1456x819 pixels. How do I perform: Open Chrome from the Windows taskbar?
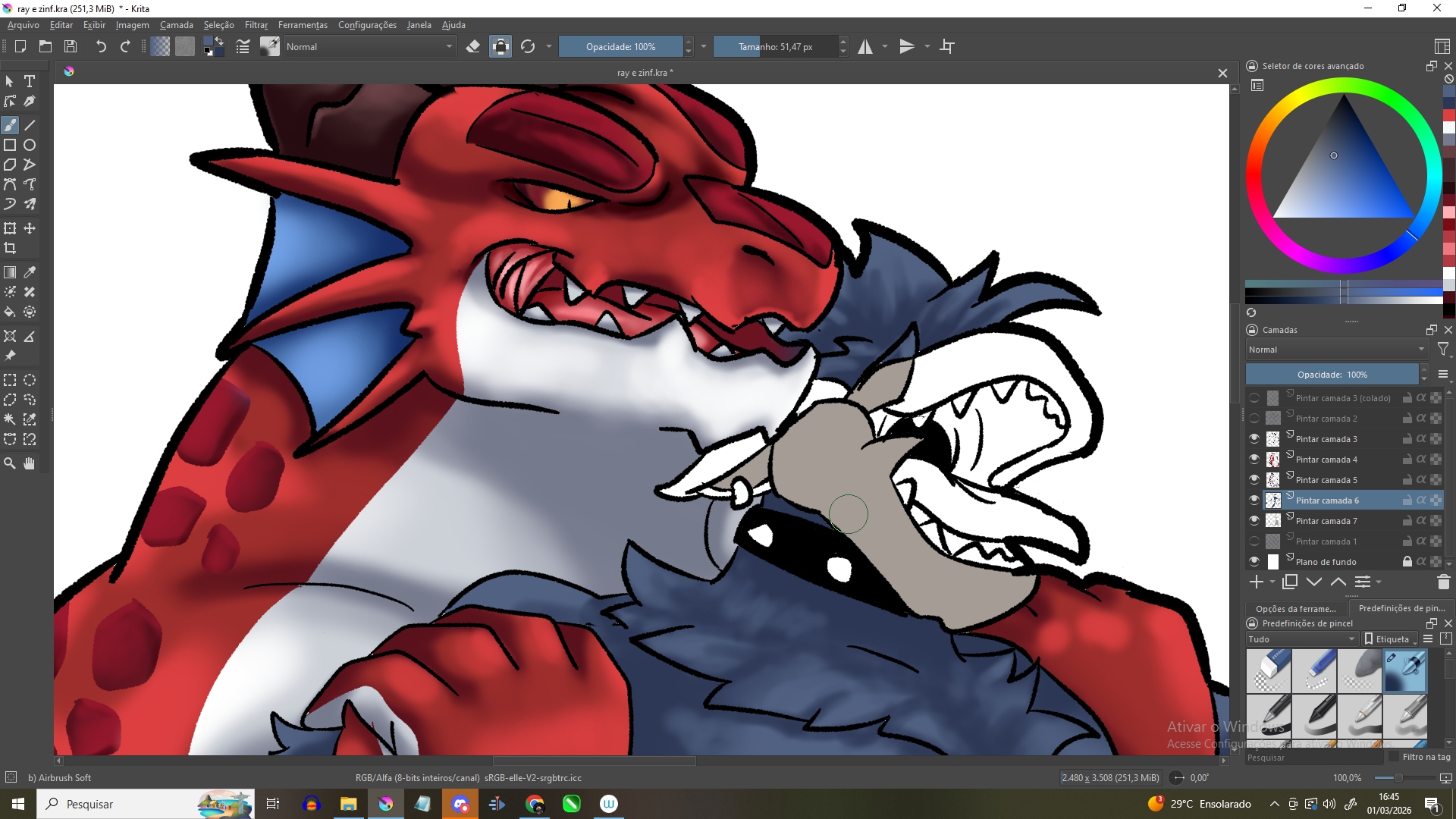pyautogui.click(x=535, y=804)
